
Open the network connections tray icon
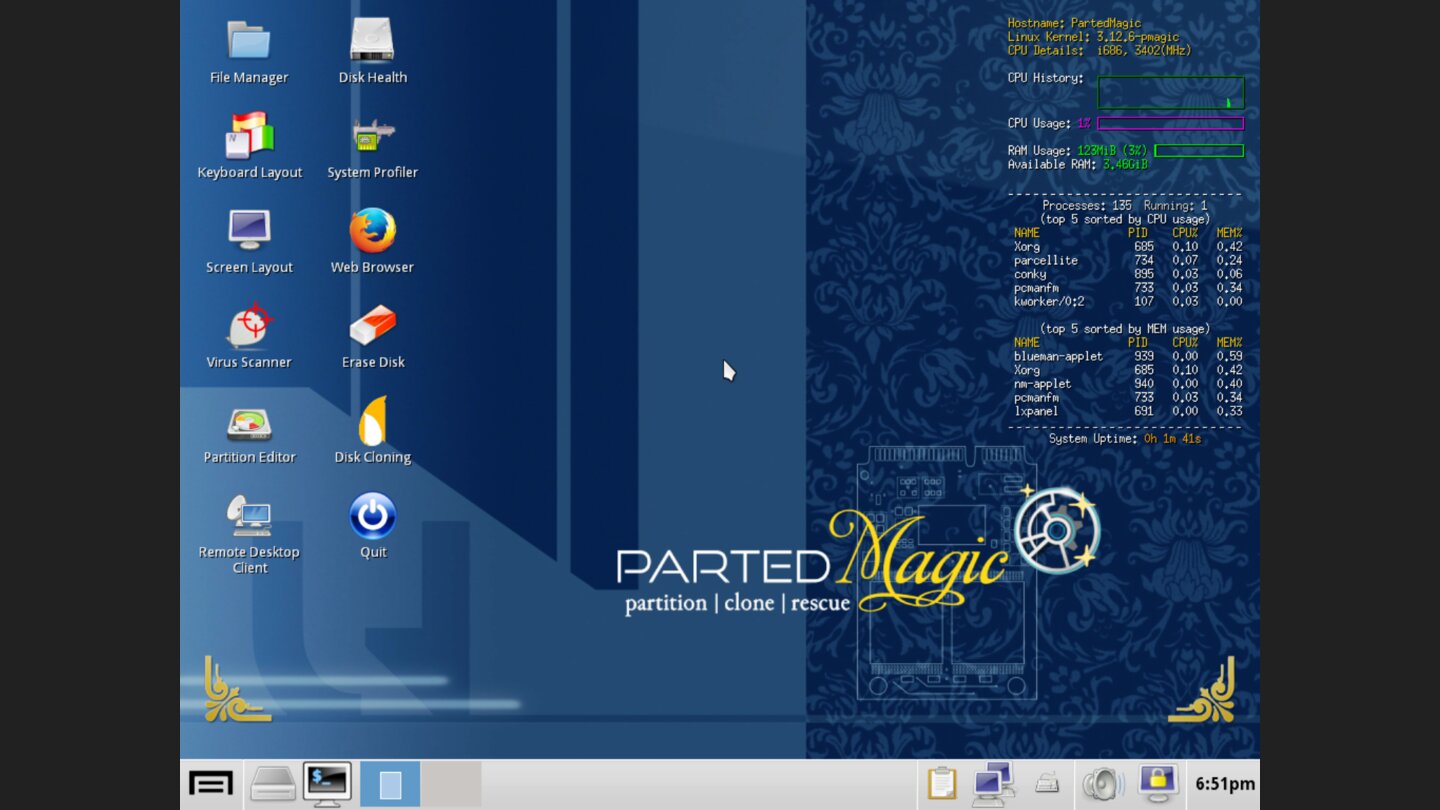[x=993, y=783]
